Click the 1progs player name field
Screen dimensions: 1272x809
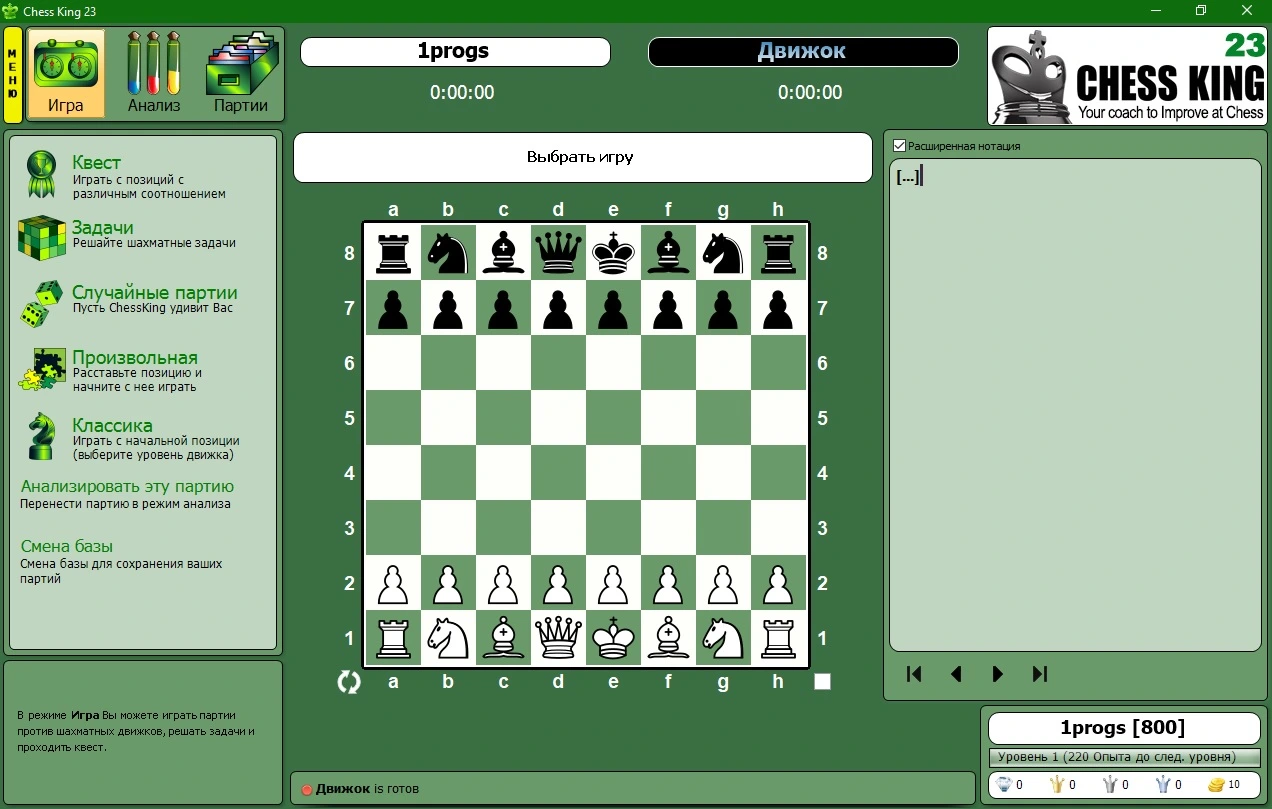(455, 52)
